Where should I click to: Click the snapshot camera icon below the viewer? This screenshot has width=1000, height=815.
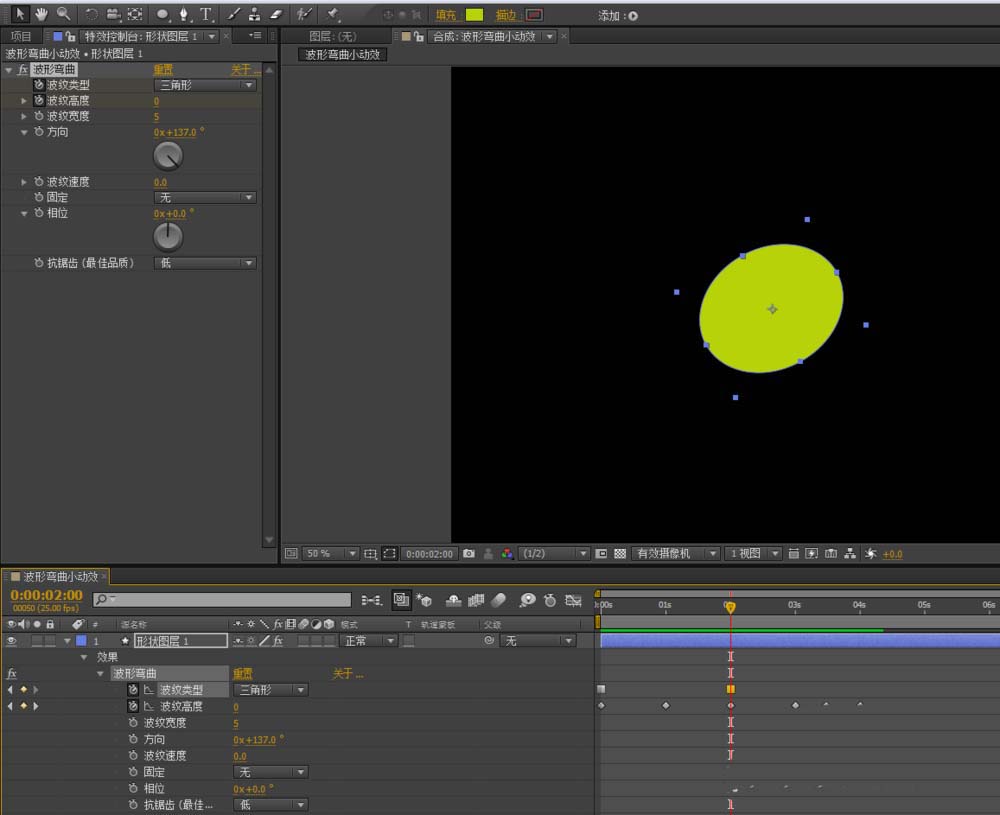pos(469,553)
